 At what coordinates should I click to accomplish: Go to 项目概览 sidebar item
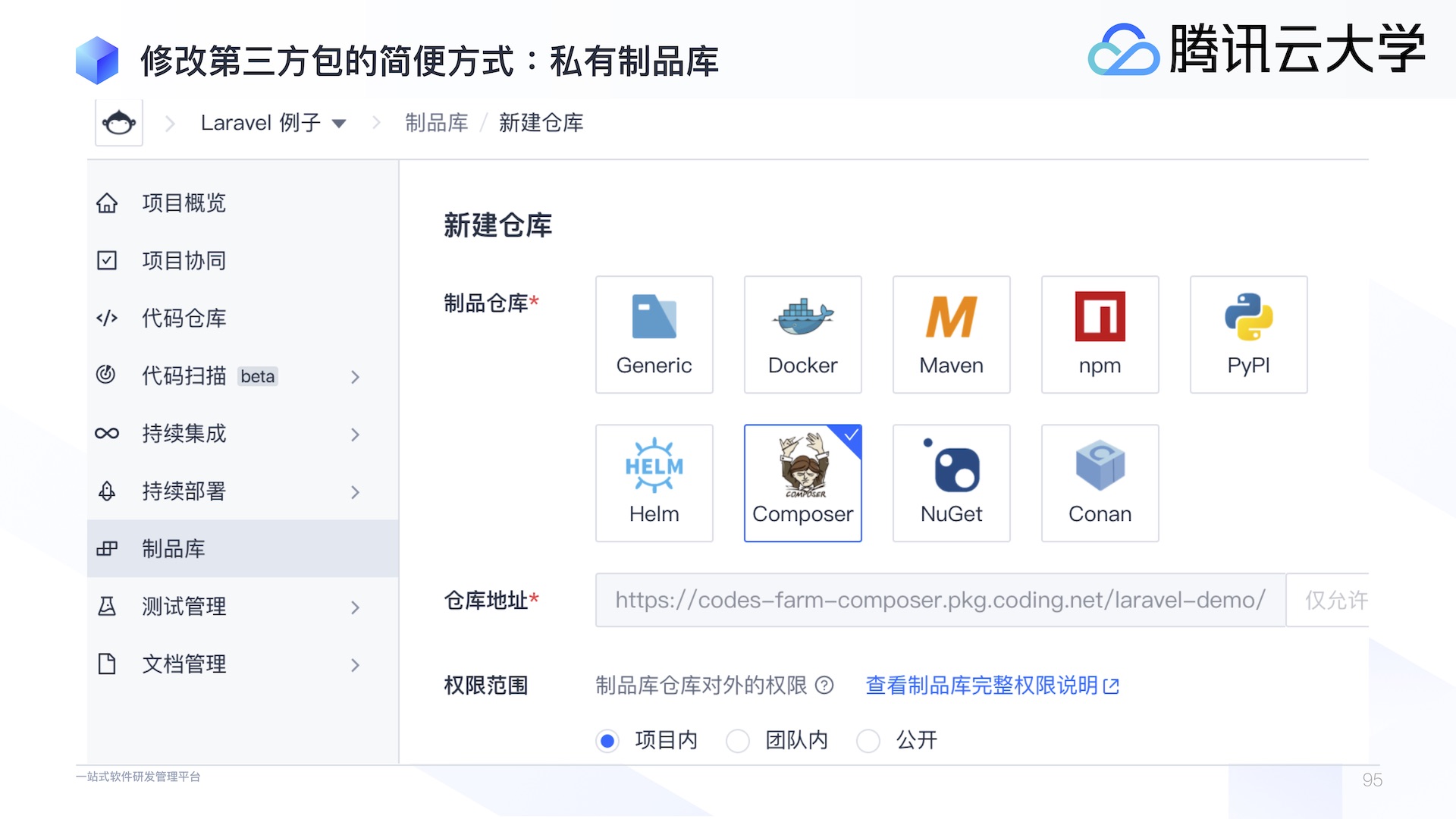tap(184, 203)
